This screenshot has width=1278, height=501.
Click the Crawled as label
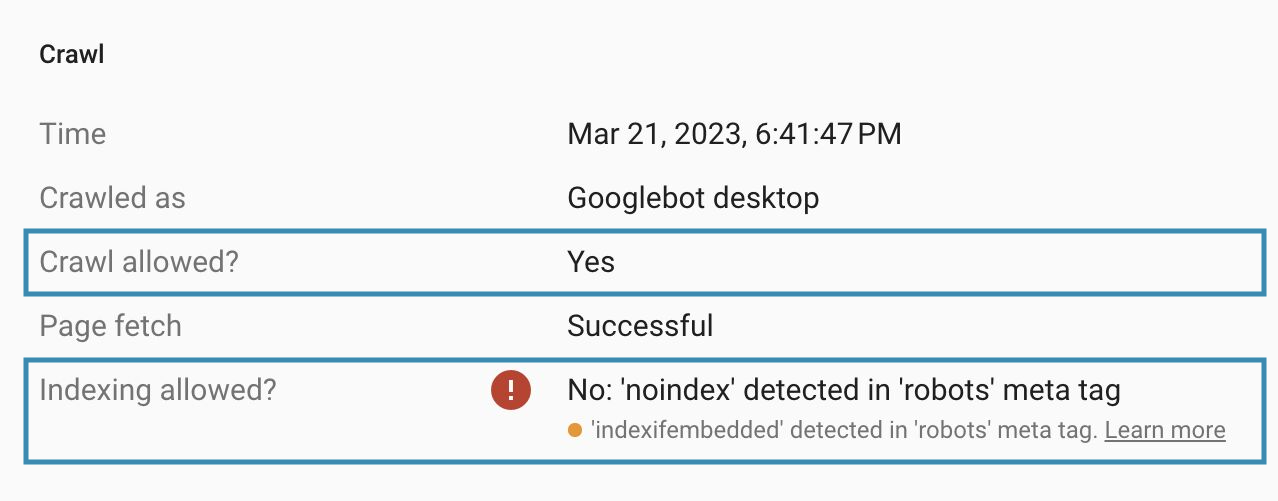112,198
